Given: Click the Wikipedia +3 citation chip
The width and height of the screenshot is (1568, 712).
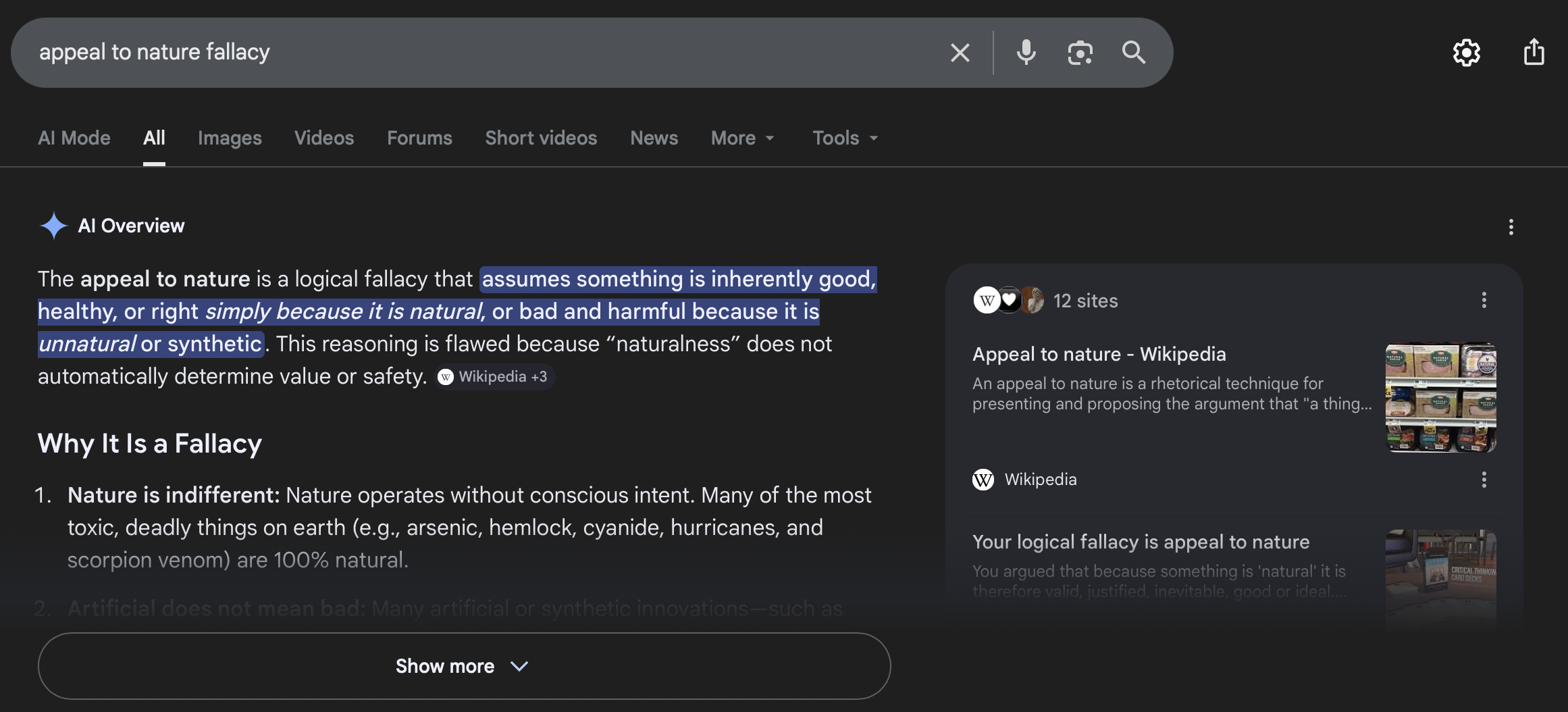Looking at the screenshot, I should pyautogui.click(x=494, y=377).
